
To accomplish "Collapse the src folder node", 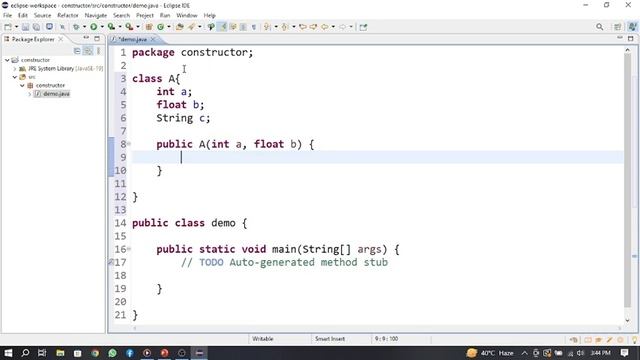I will [15, 77].
